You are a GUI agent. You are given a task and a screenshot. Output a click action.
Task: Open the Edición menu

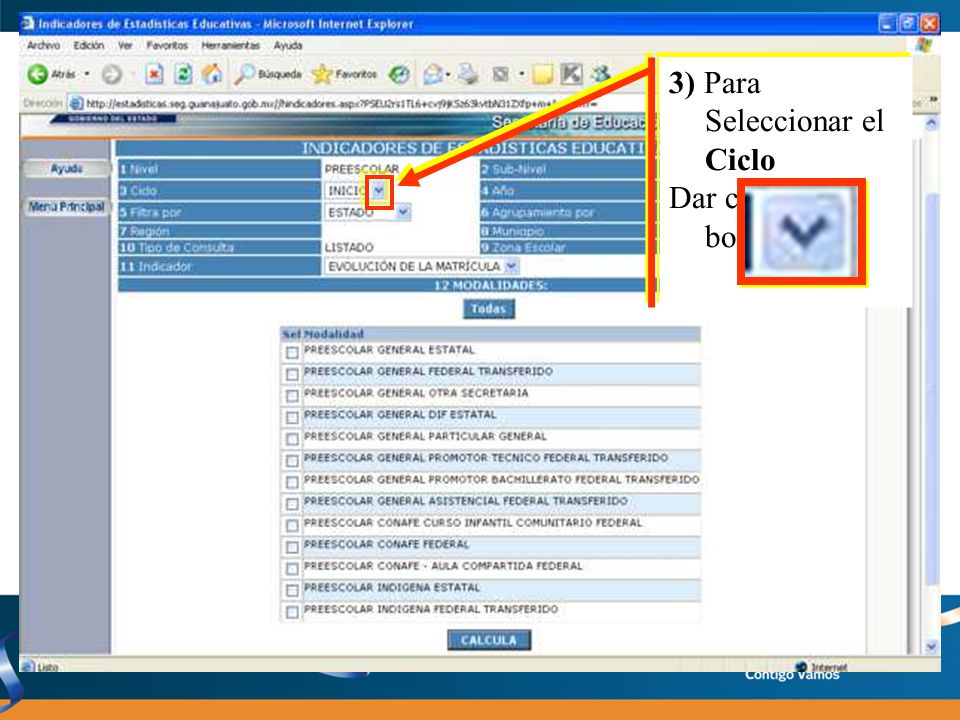89,45
